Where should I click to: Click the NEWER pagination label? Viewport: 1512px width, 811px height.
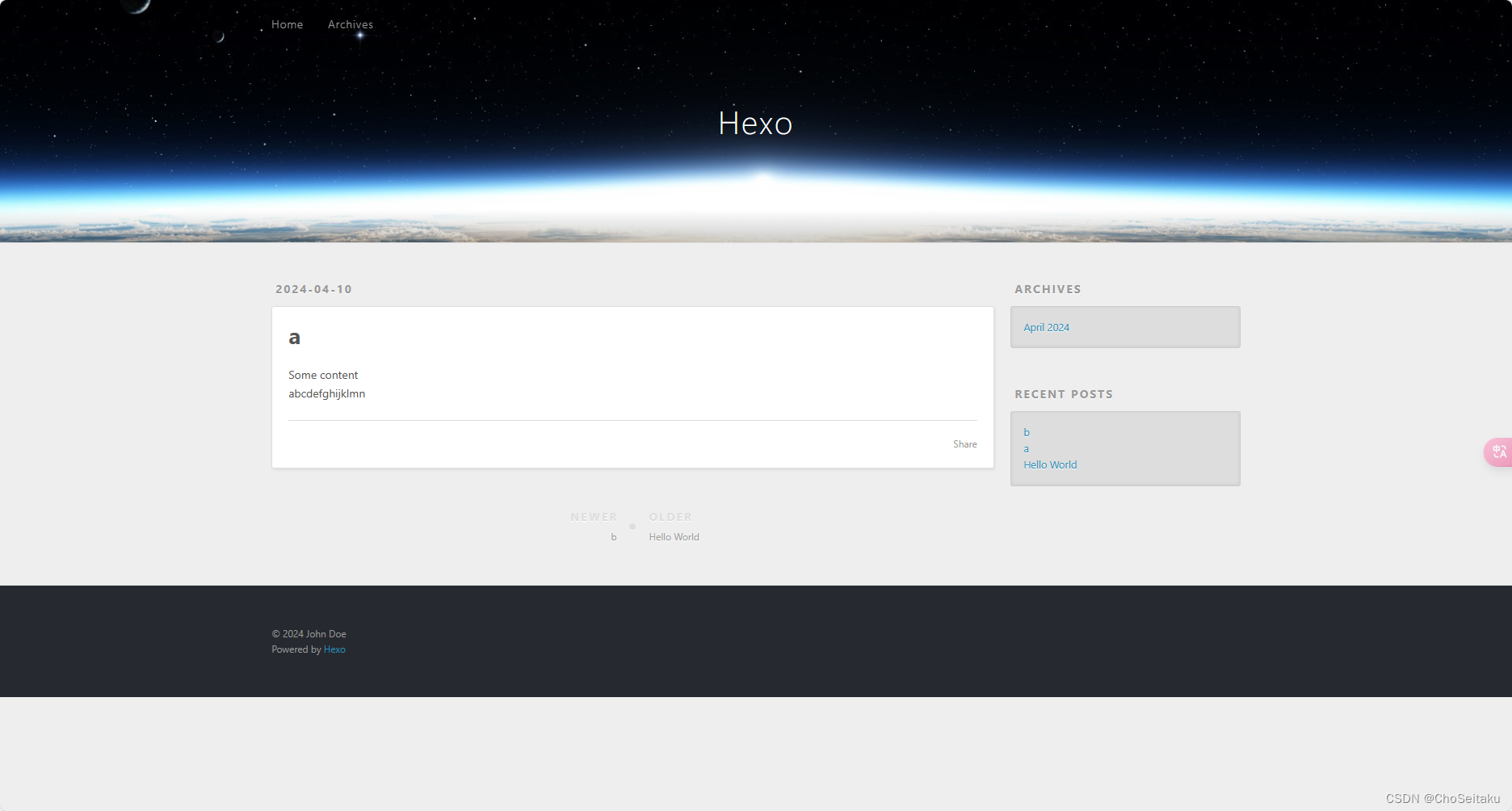tap(594, 517)
